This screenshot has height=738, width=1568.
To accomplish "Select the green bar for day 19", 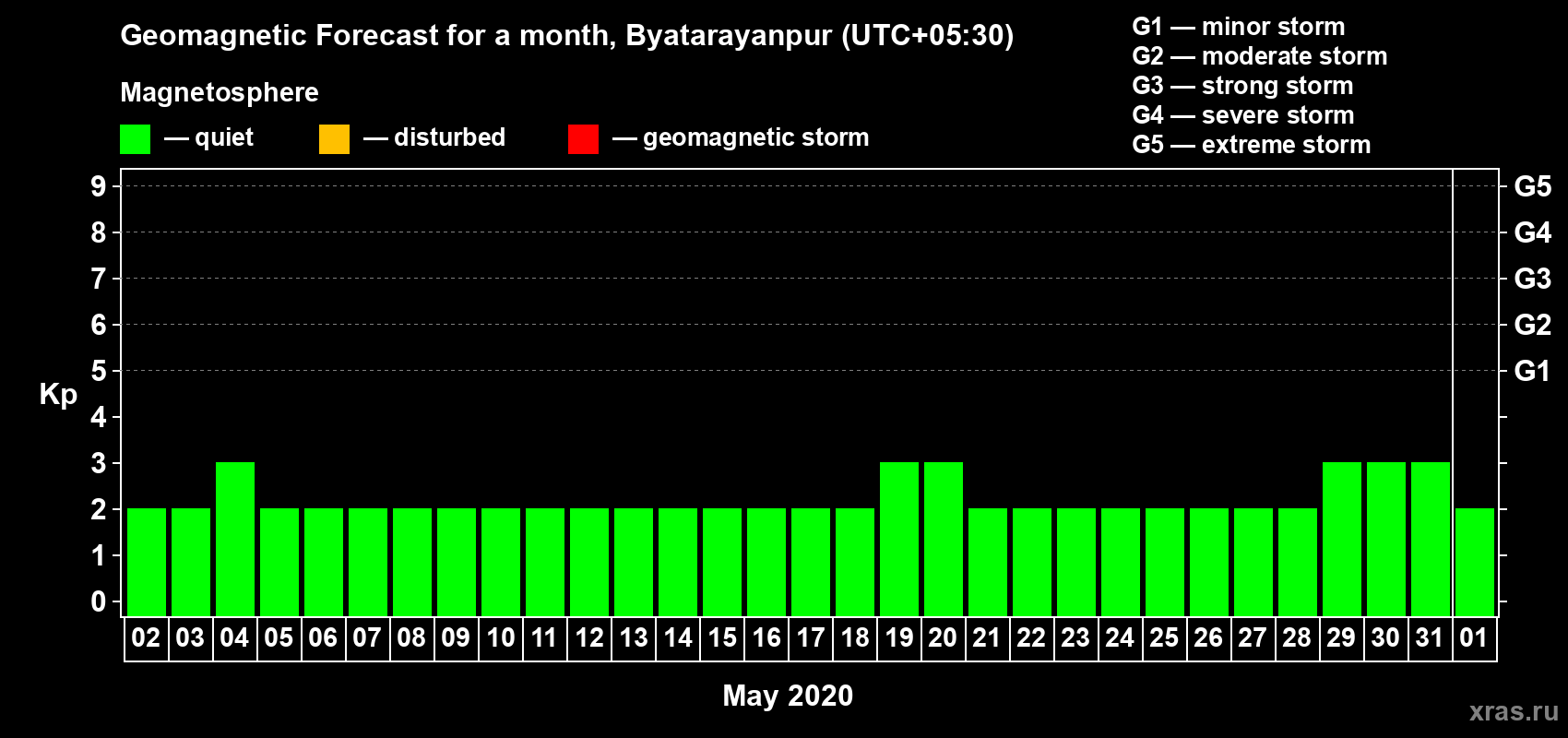I will 899,539.
